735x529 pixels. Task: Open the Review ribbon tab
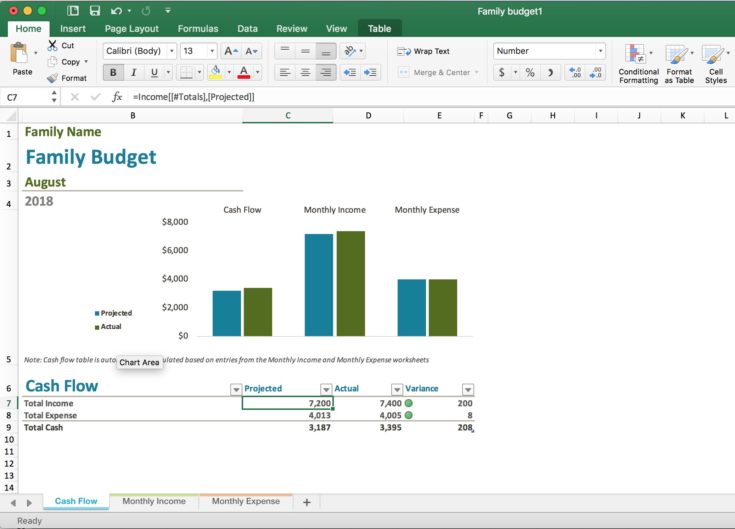292,29
